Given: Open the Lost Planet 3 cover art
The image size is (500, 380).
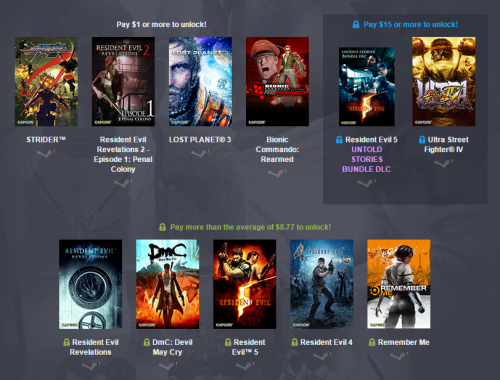Looking at the screenshot, I should (200, 82).
